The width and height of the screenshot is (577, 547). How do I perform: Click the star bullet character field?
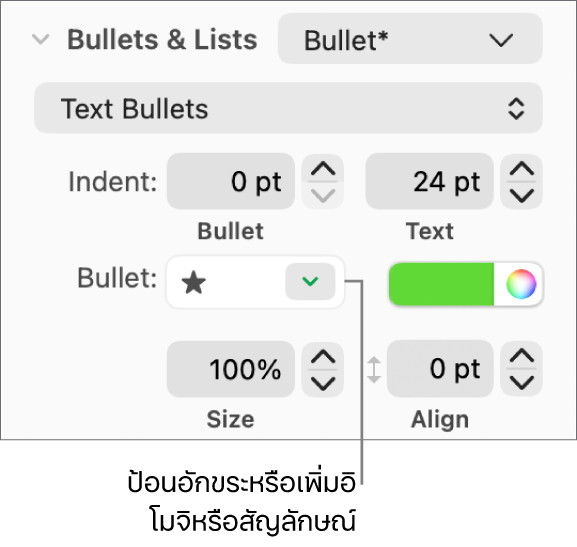(226, 282)
